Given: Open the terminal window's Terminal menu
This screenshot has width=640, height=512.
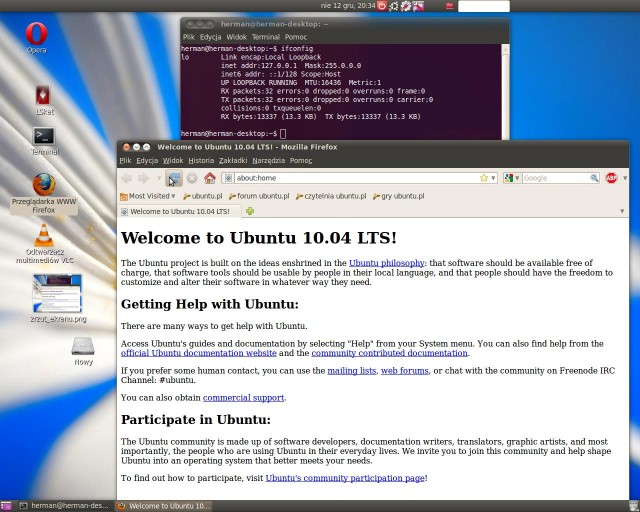Looking at the screenshot, I should coord(266,37).
